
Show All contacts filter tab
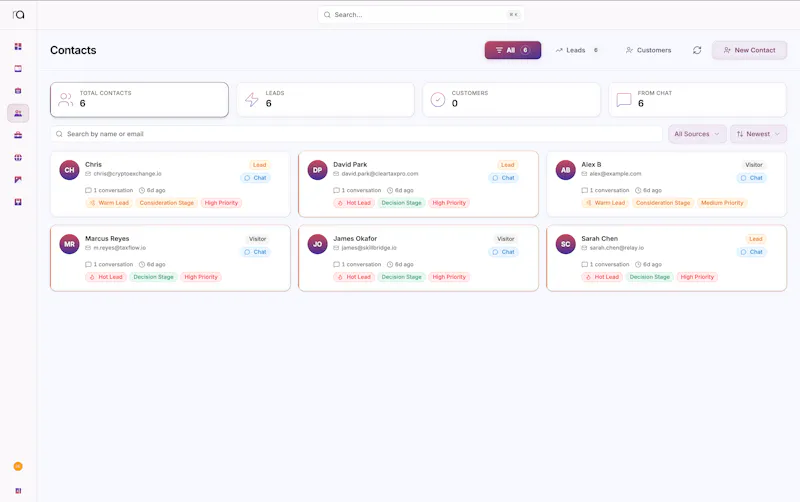coord(513,50)
